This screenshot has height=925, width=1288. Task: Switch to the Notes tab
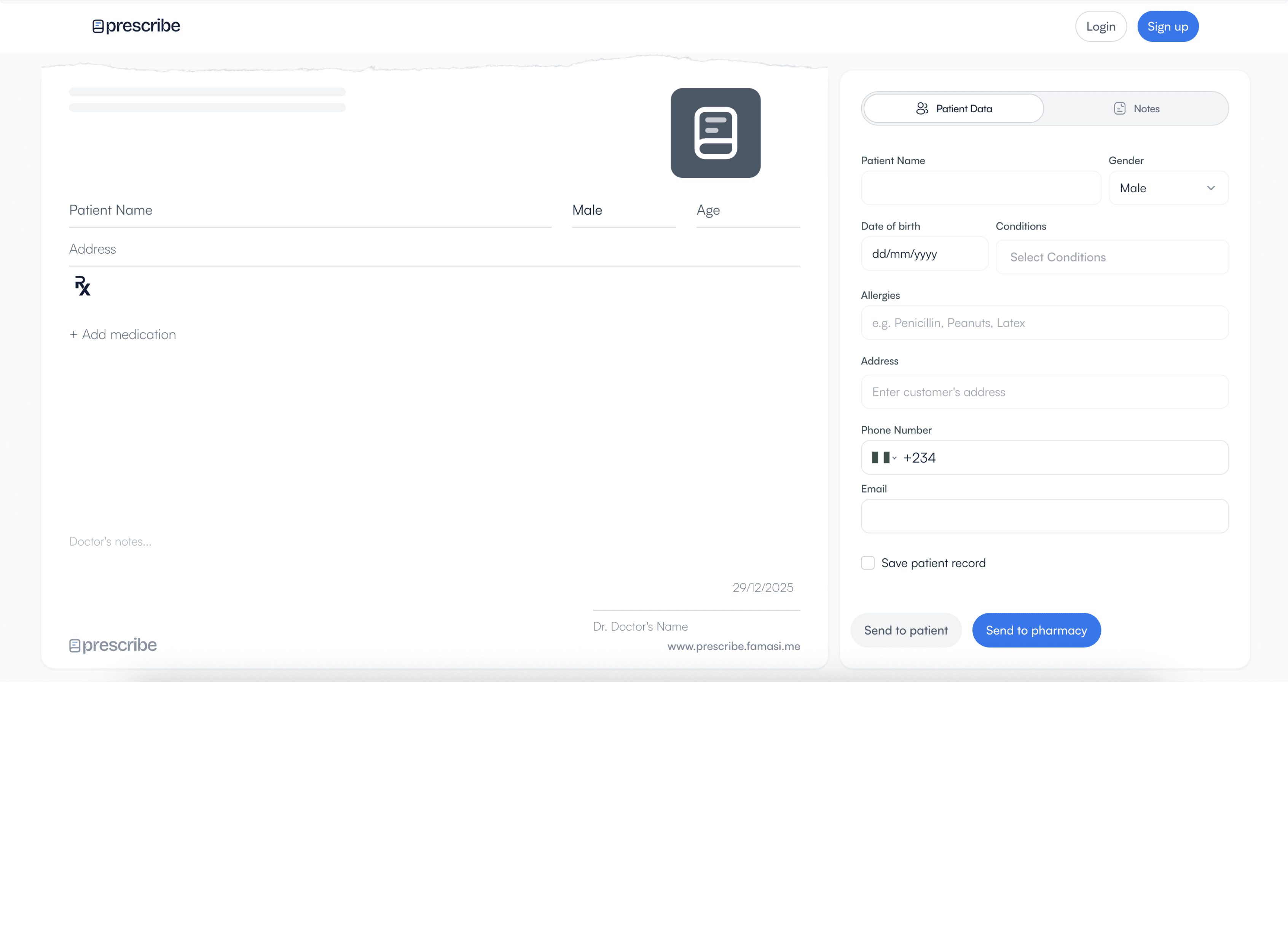(1136, 108)
